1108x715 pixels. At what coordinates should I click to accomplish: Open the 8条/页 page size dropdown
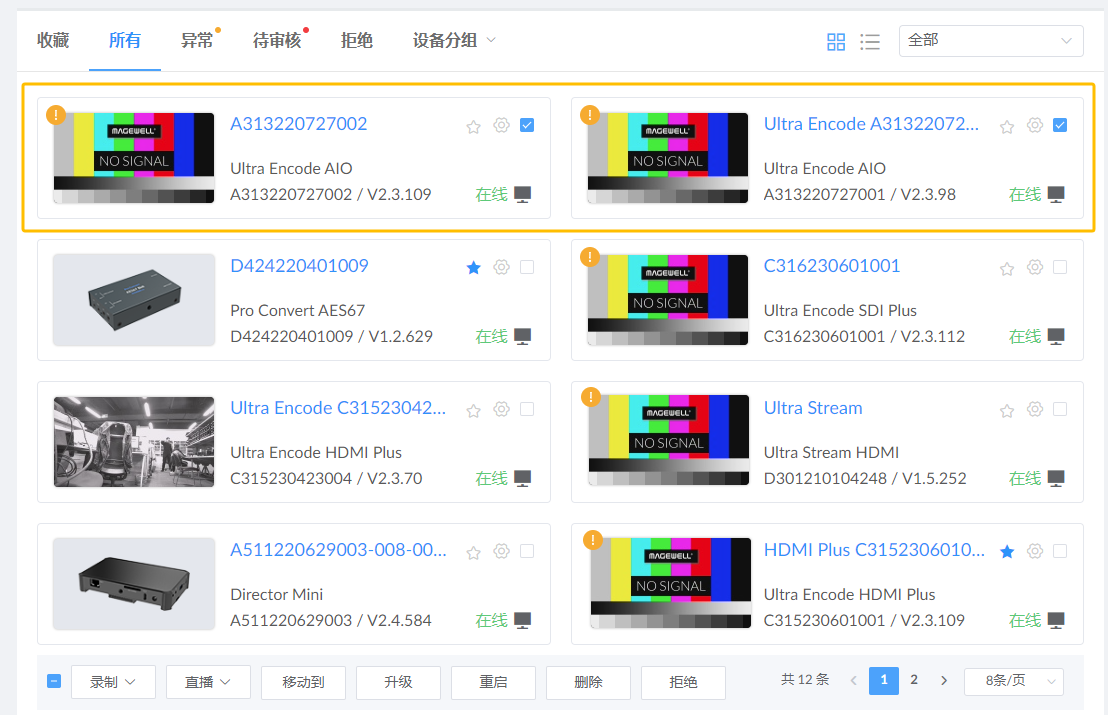coord(1013,681)
